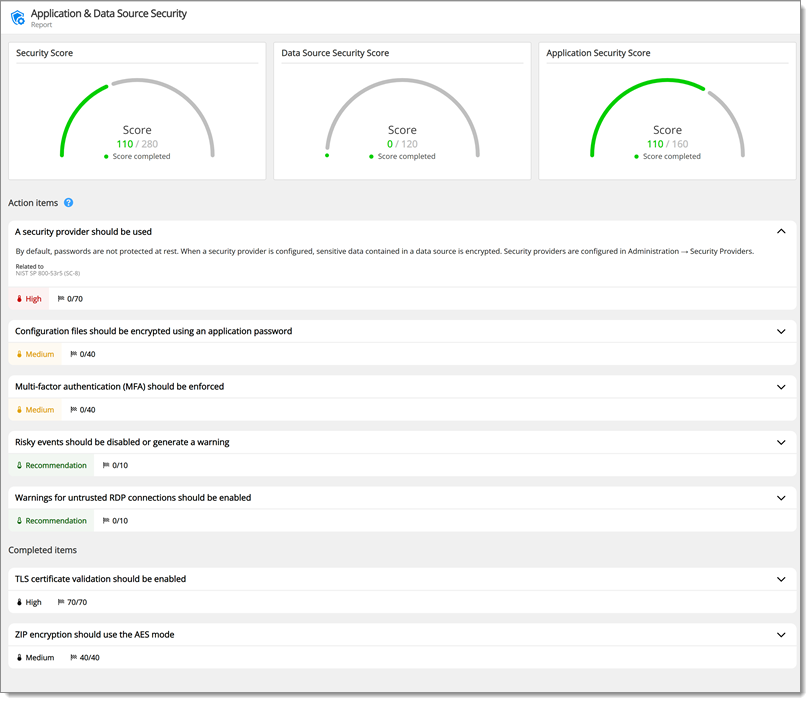Click the 0/40 score under Configuration files
The height and width of the screenshot is (703, 811).
pos(87,354)
